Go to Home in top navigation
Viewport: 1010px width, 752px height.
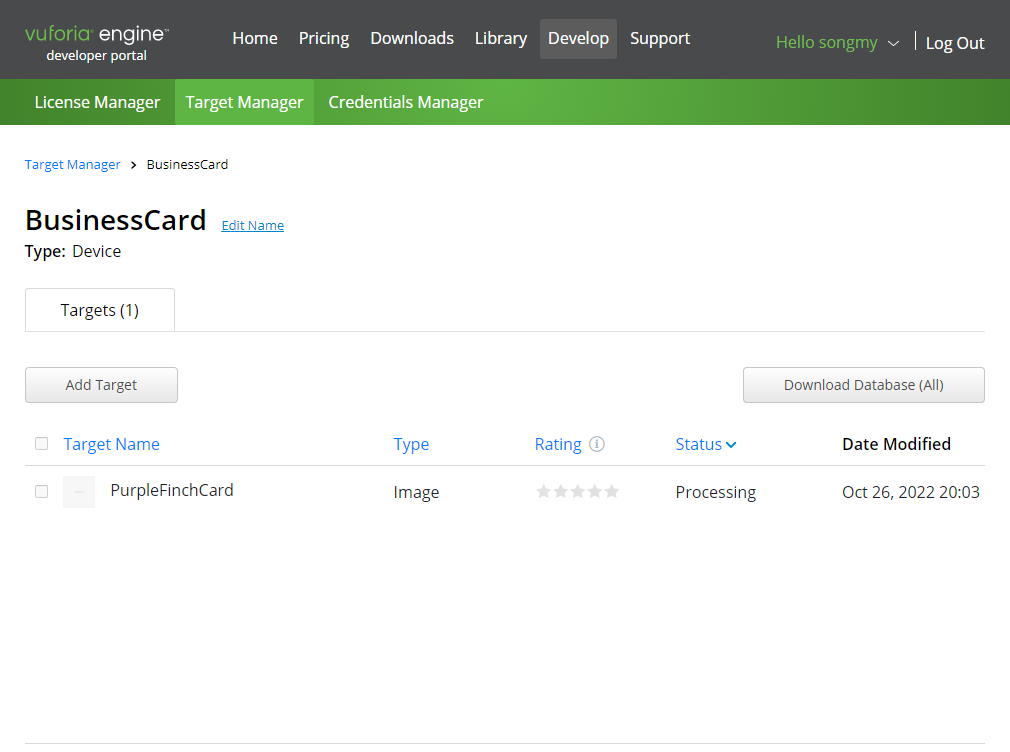point(255,39)
